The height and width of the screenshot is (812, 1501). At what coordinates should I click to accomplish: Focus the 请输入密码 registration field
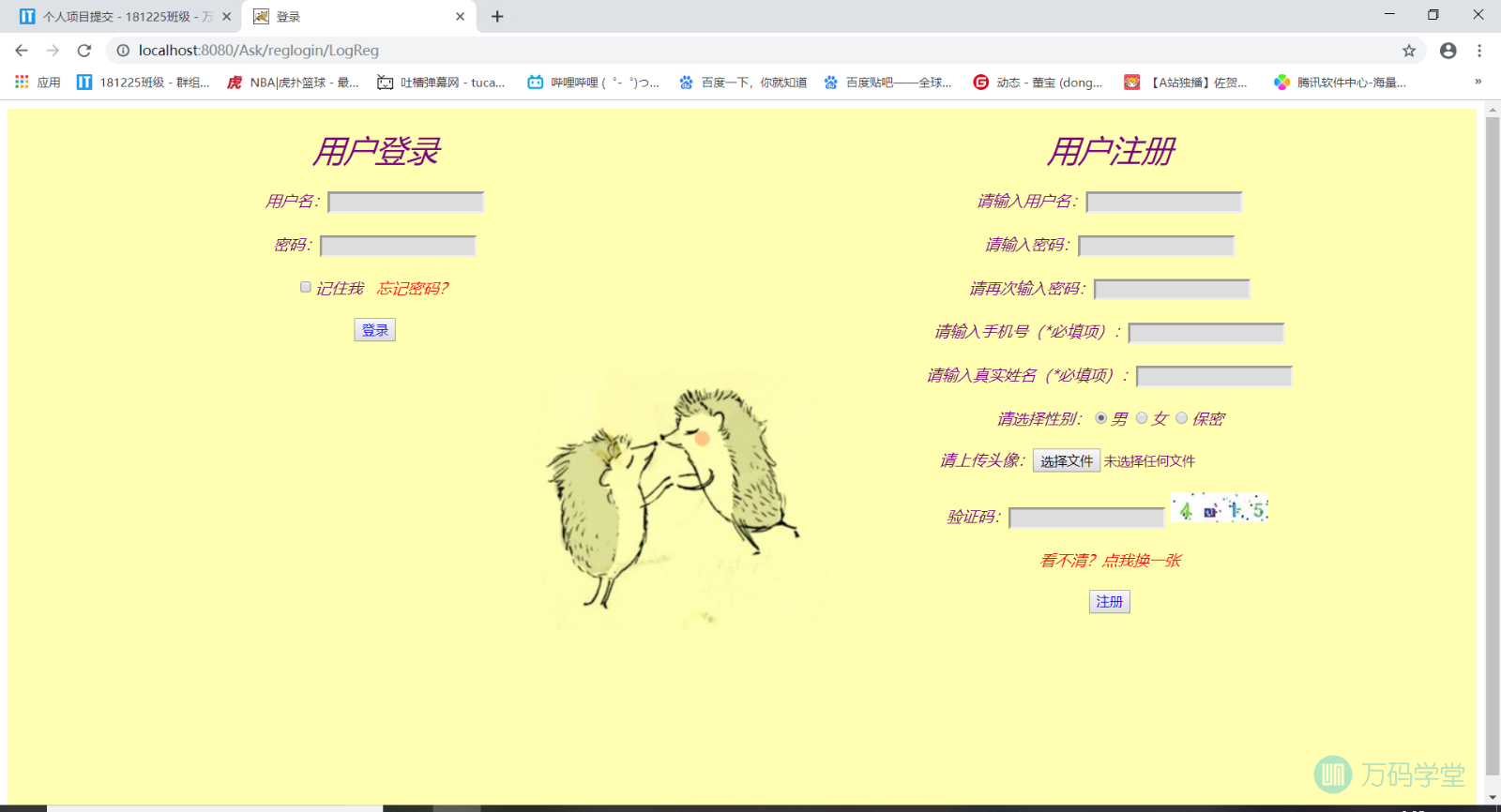(1157, 246)
